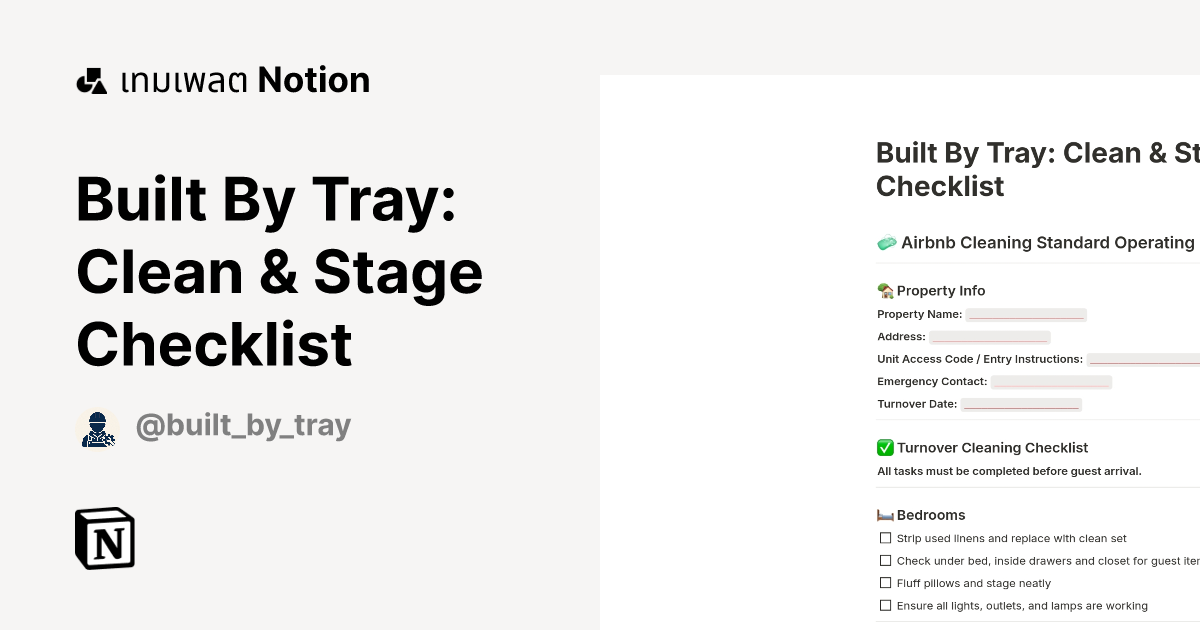Check the 'Check under bed, inside drawers' checkbox

(x=885, y=560)
